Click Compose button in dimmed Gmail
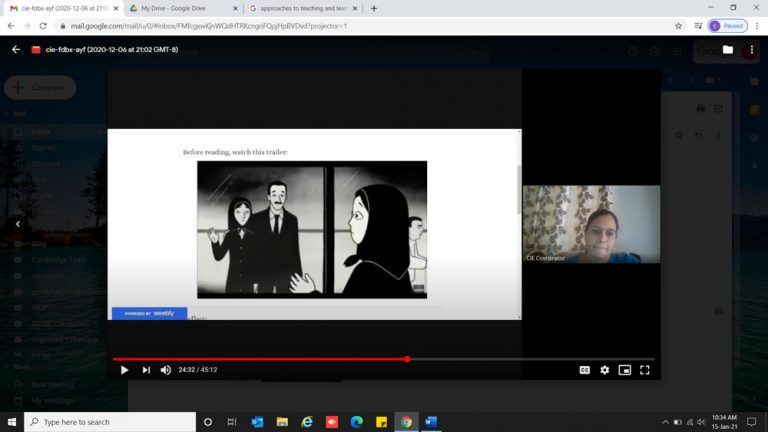 point(40,88)
